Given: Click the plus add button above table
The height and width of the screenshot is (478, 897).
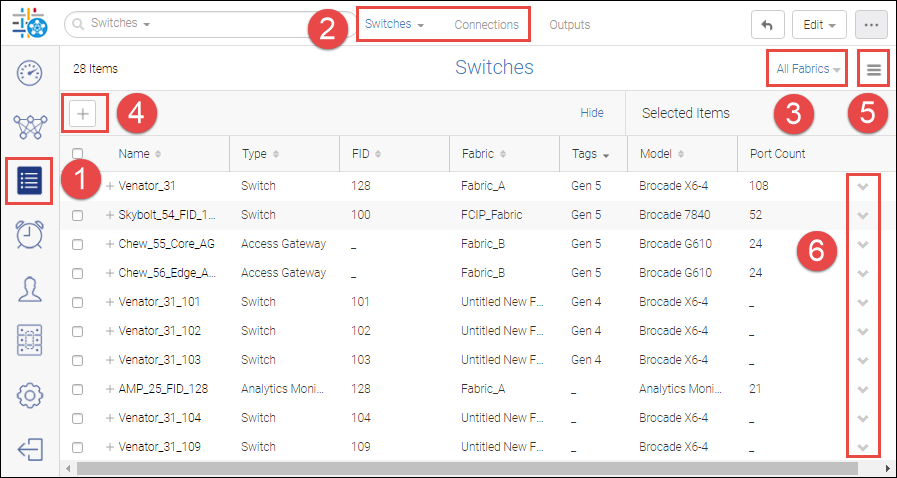Looking at the screenshot, I should pyautogui.click(x=83, y=114).
